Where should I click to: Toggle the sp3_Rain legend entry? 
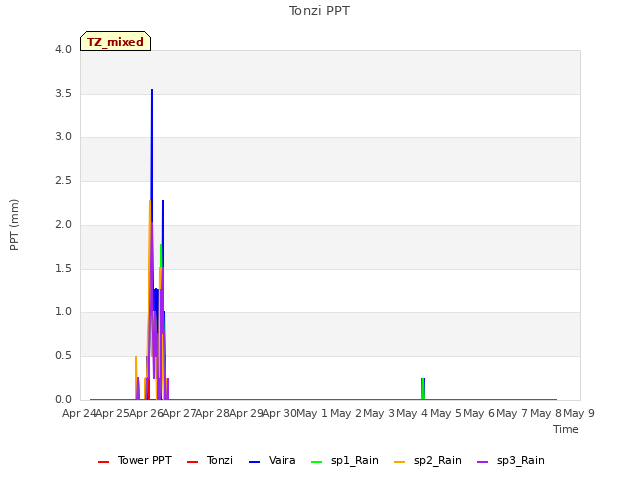tap(511, 460)
